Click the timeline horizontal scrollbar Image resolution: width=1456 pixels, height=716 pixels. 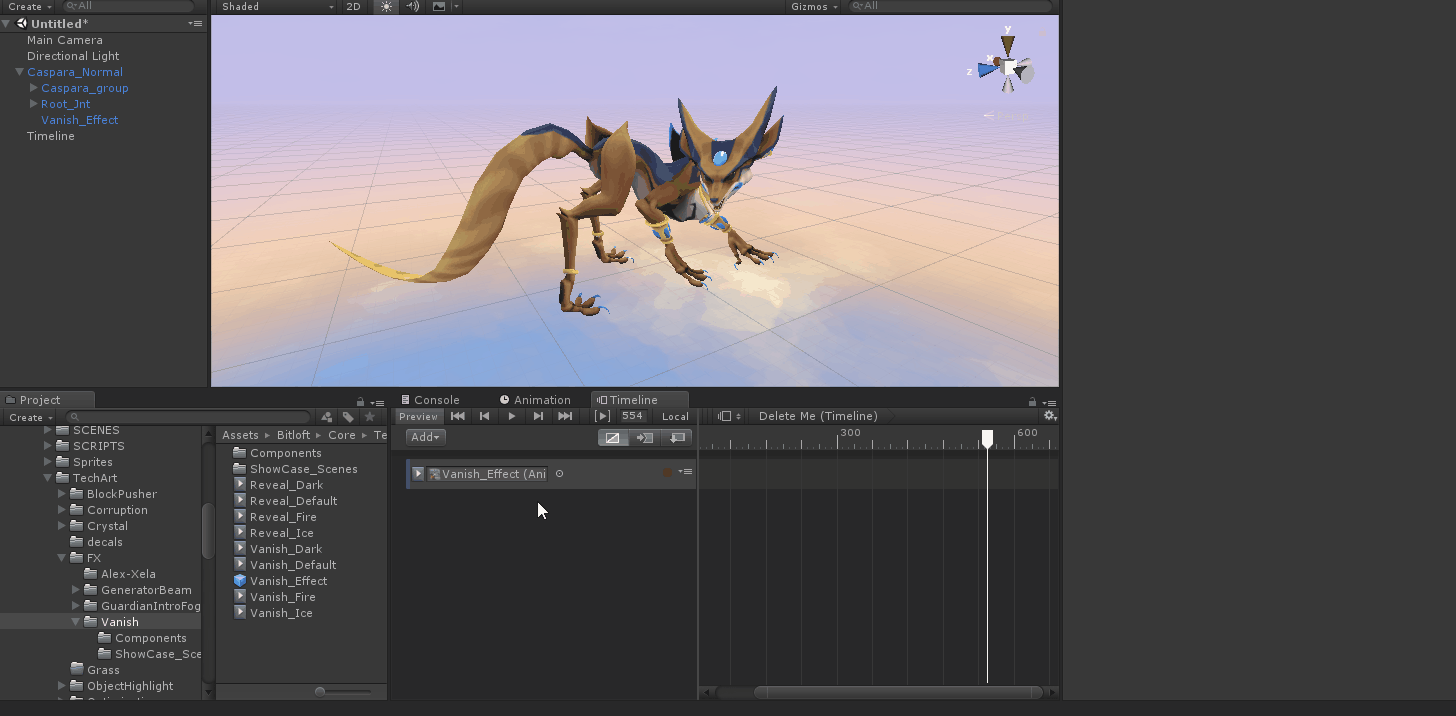(x=899, y=692)
